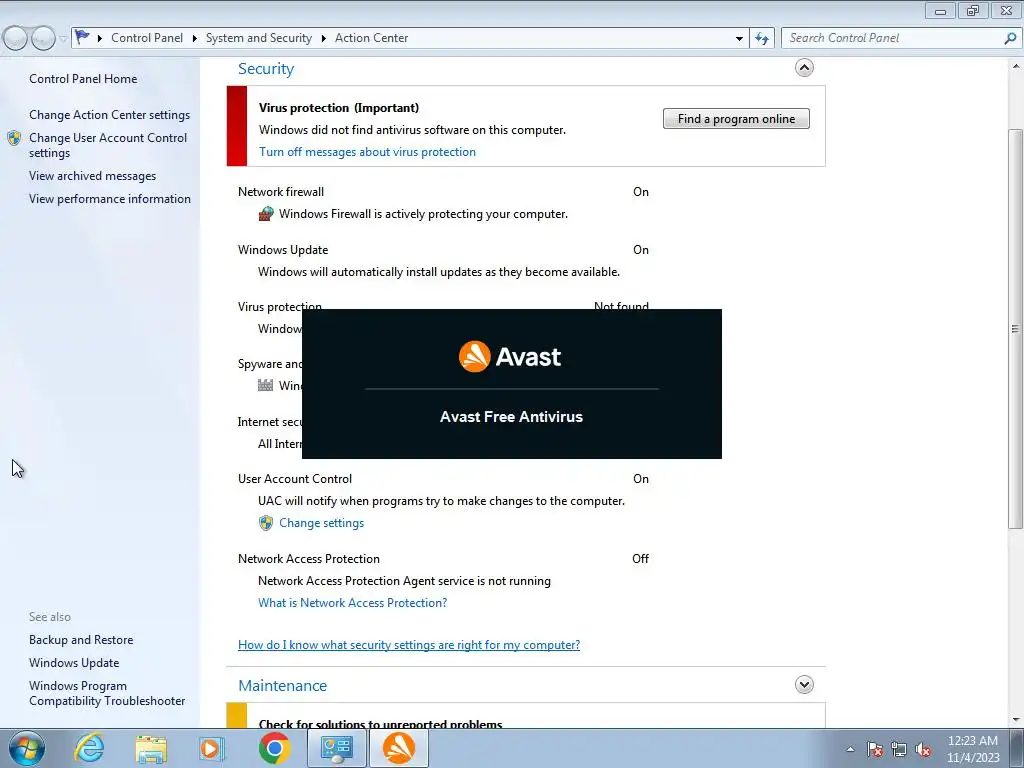
Task: Open Windows Program Compatibility Troubleshooter link
Action: (x=107, y=693)
